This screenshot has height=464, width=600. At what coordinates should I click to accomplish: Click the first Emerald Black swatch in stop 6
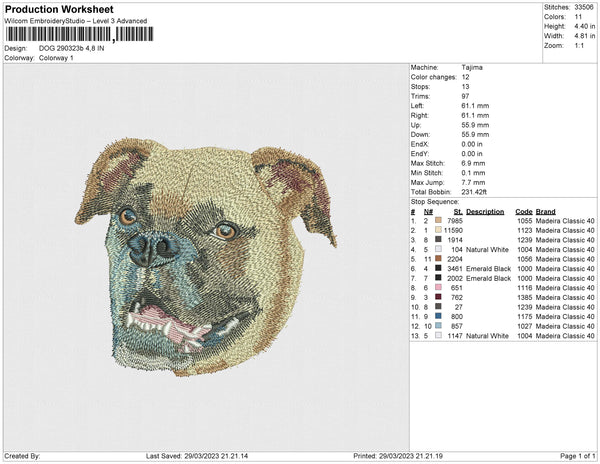click(438, 269)
